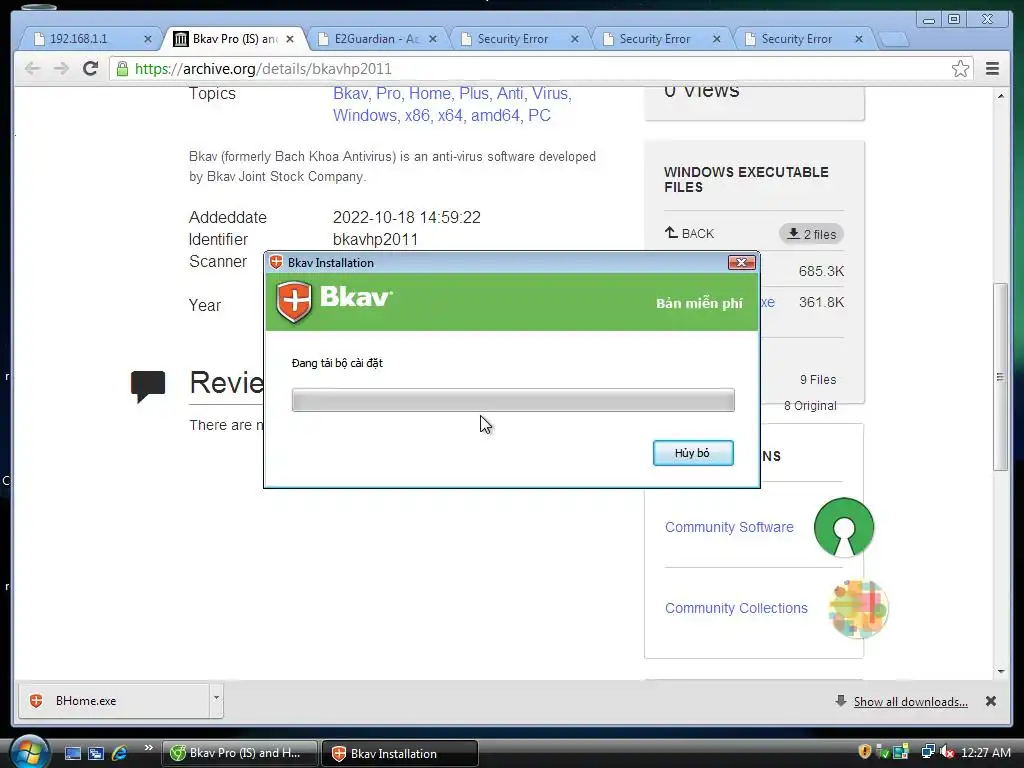Screen dimensions: 1024x768
Task: Click the green HTTPS padlock icon
Action: [122, 69]
